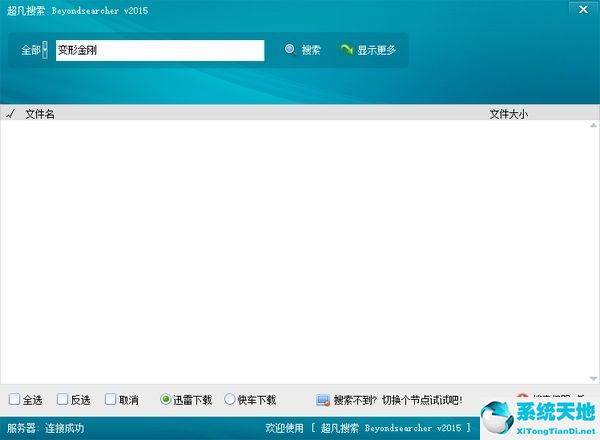This screenshot has height=440, width=600.
Task: Click the 服务器: 连接成功 status text
Action: tap(46, 428)
